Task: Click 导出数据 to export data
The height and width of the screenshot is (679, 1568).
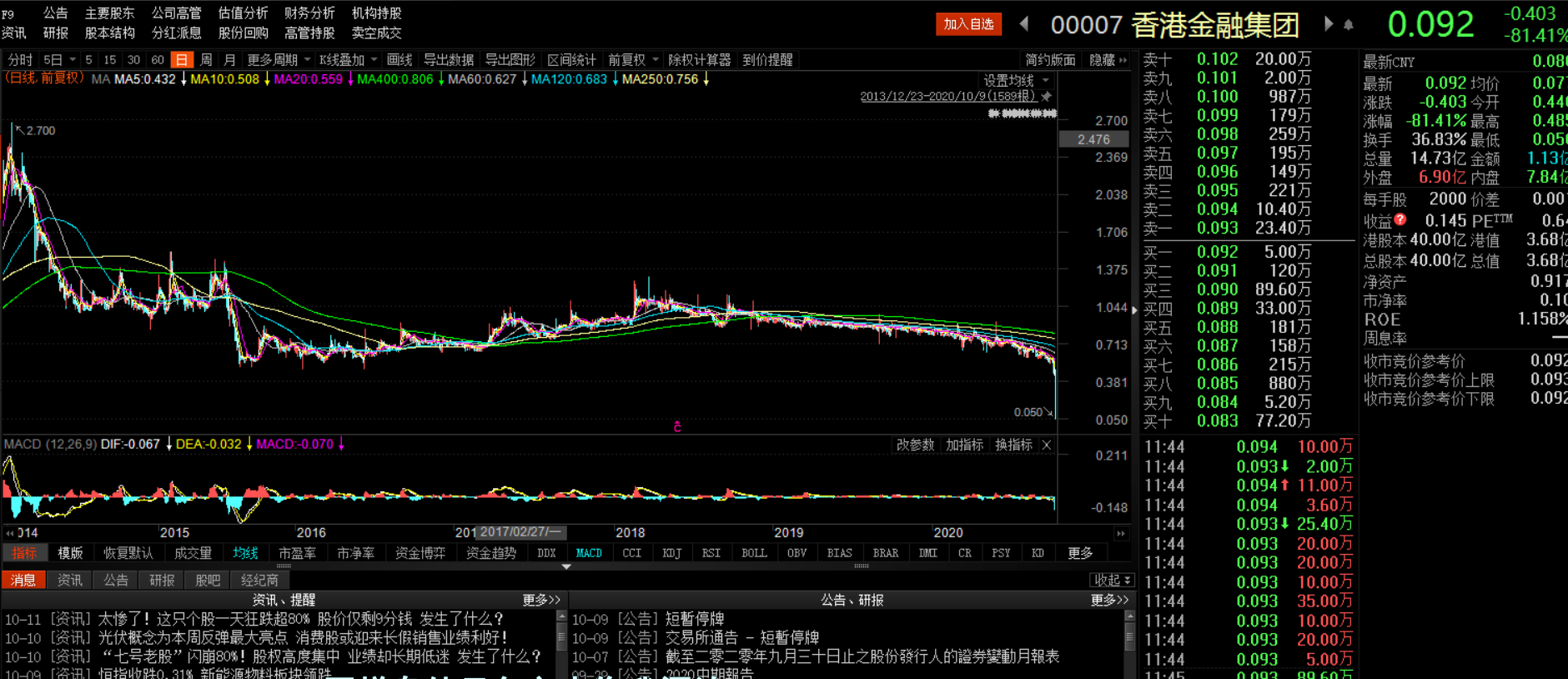Action: click(449, 60)
